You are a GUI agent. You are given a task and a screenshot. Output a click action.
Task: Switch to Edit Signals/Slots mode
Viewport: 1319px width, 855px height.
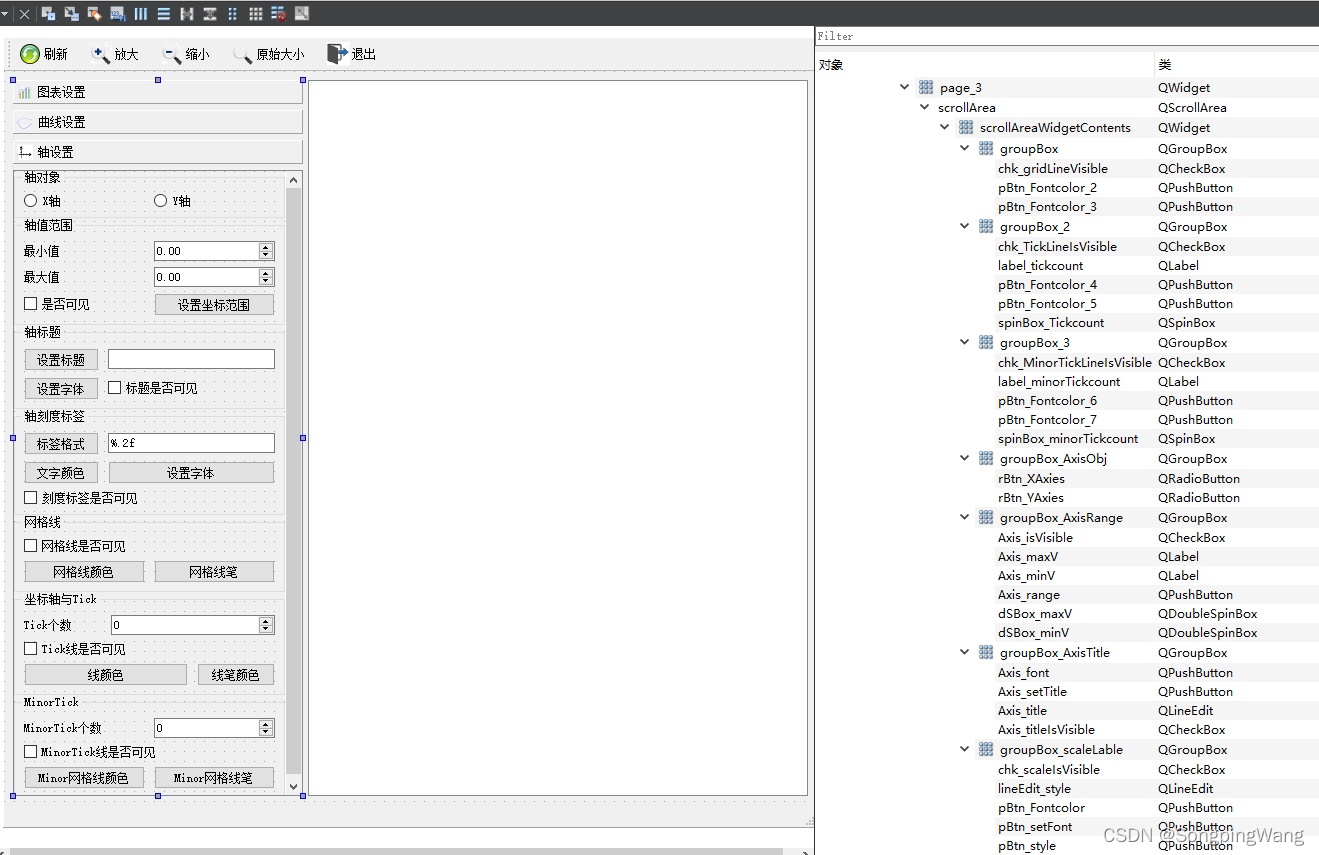coord(71,14)
